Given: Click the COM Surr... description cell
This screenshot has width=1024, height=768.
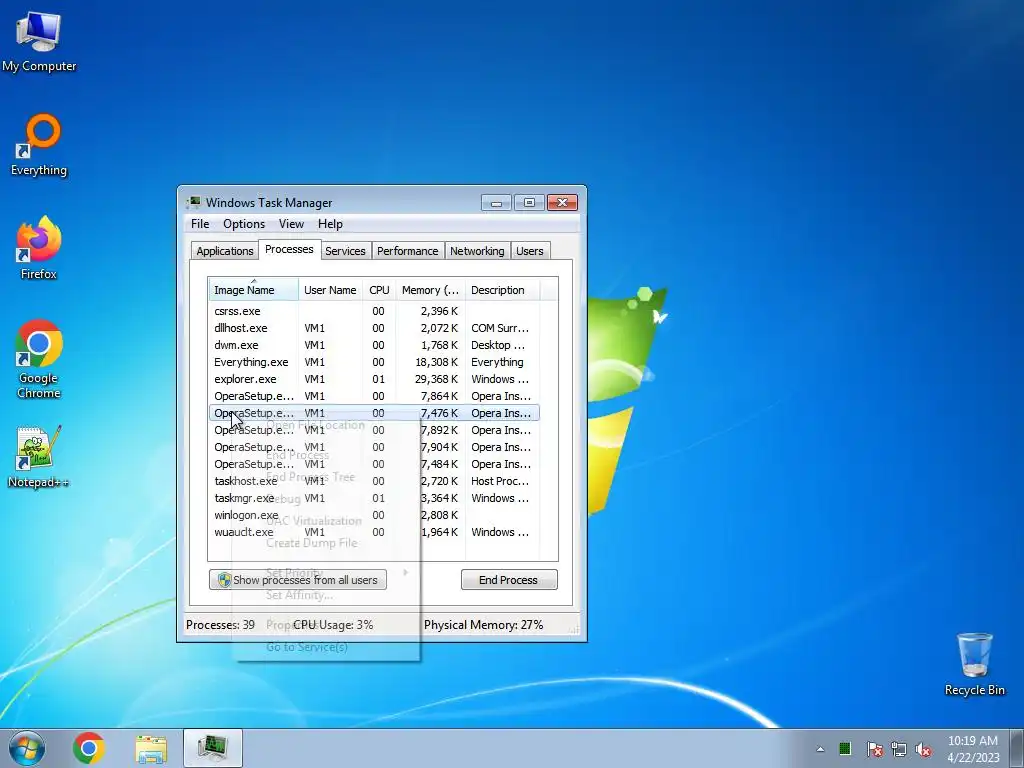Looking at the screenshot, I should [500, 328].
